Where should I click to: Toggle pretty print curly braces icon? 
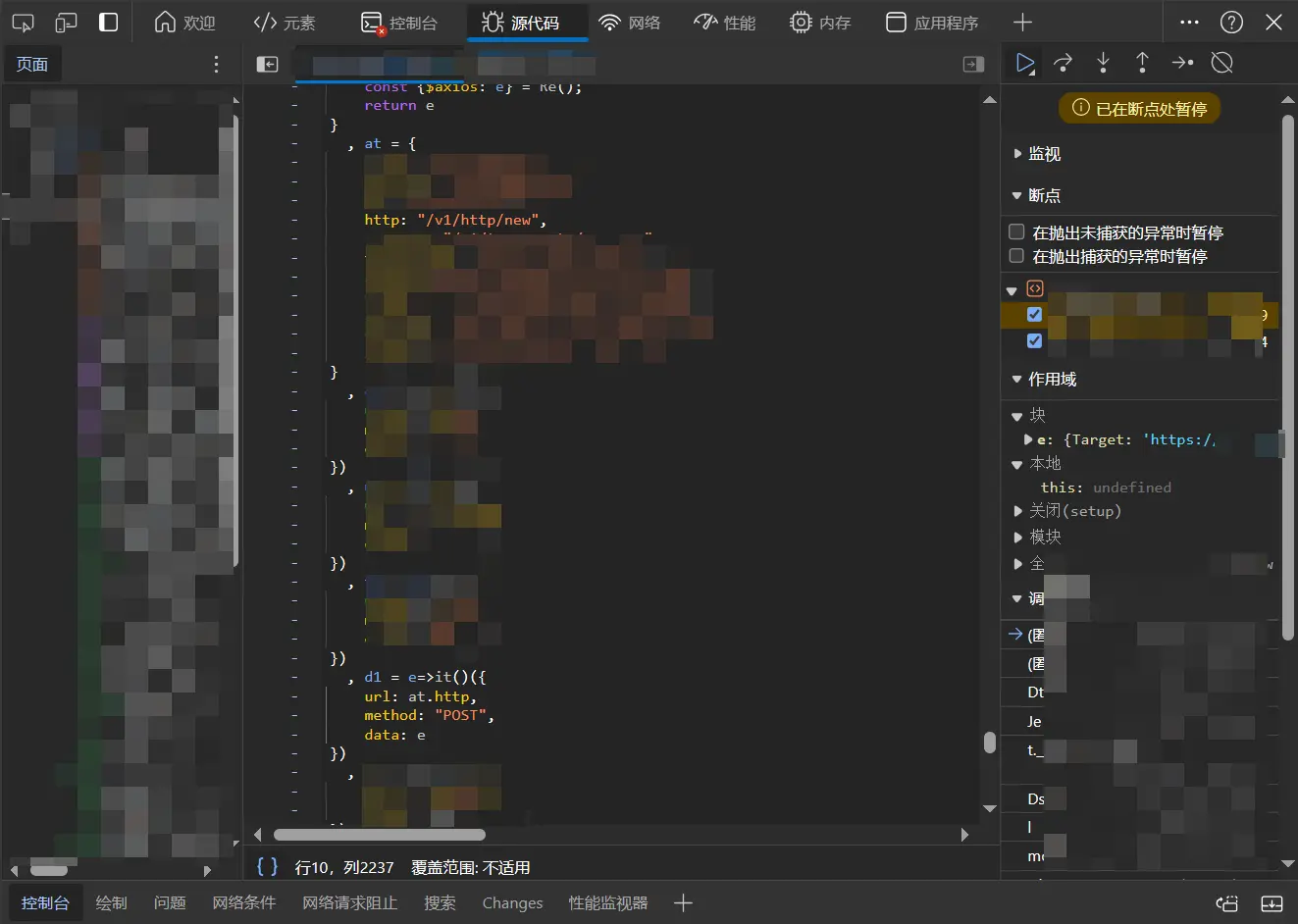click(267, 867)
